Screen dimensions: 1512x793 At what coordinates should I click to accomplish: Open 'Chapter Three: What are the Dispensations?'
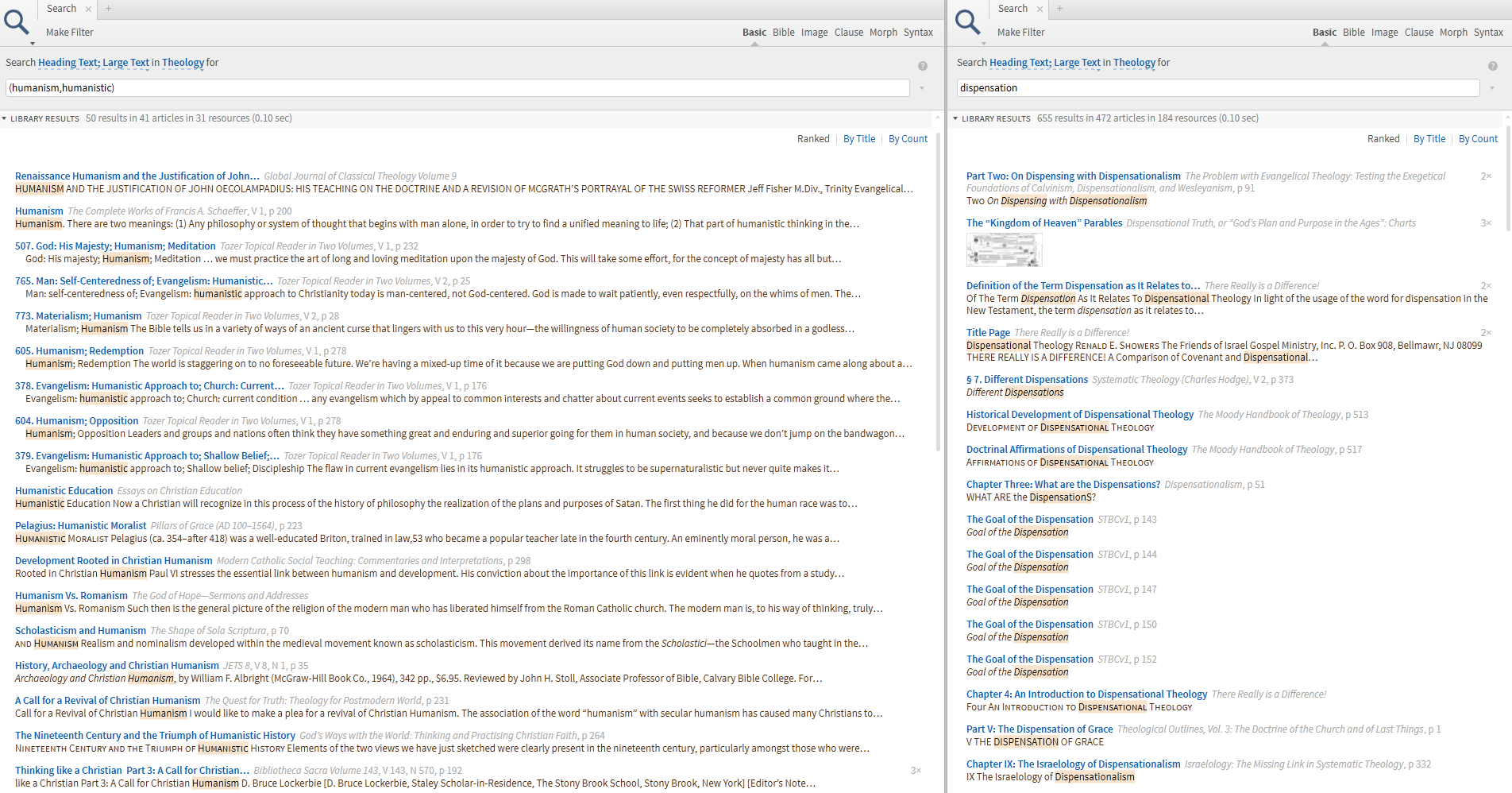tap(1063, 485)
